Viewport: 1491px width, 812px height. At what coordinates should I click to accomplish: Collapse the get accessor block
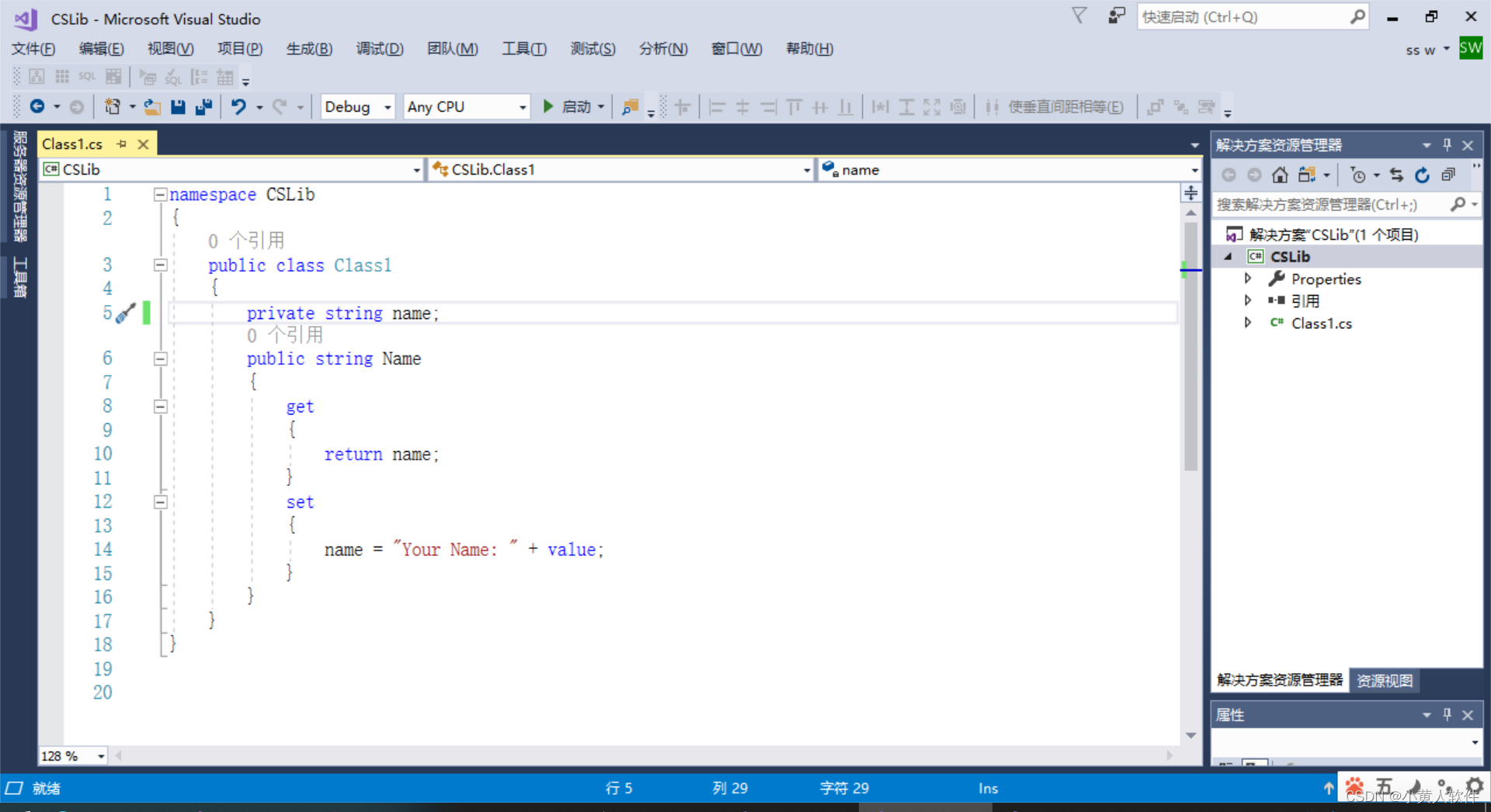160,406
